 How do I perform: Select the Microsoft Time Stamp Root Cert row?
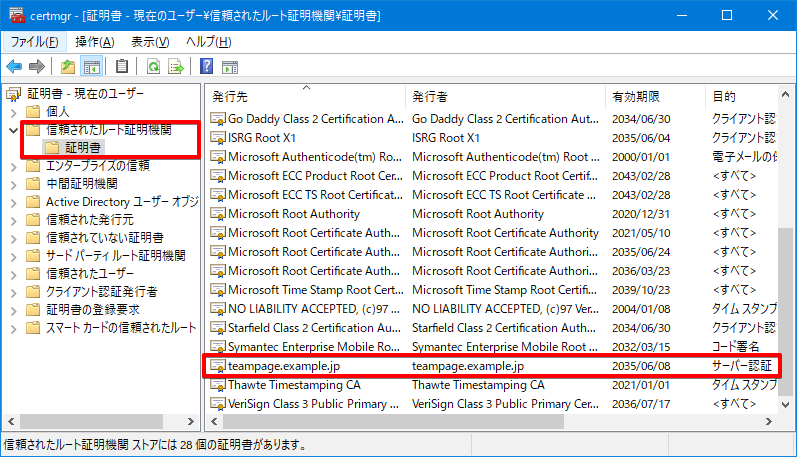pos(493,290)
